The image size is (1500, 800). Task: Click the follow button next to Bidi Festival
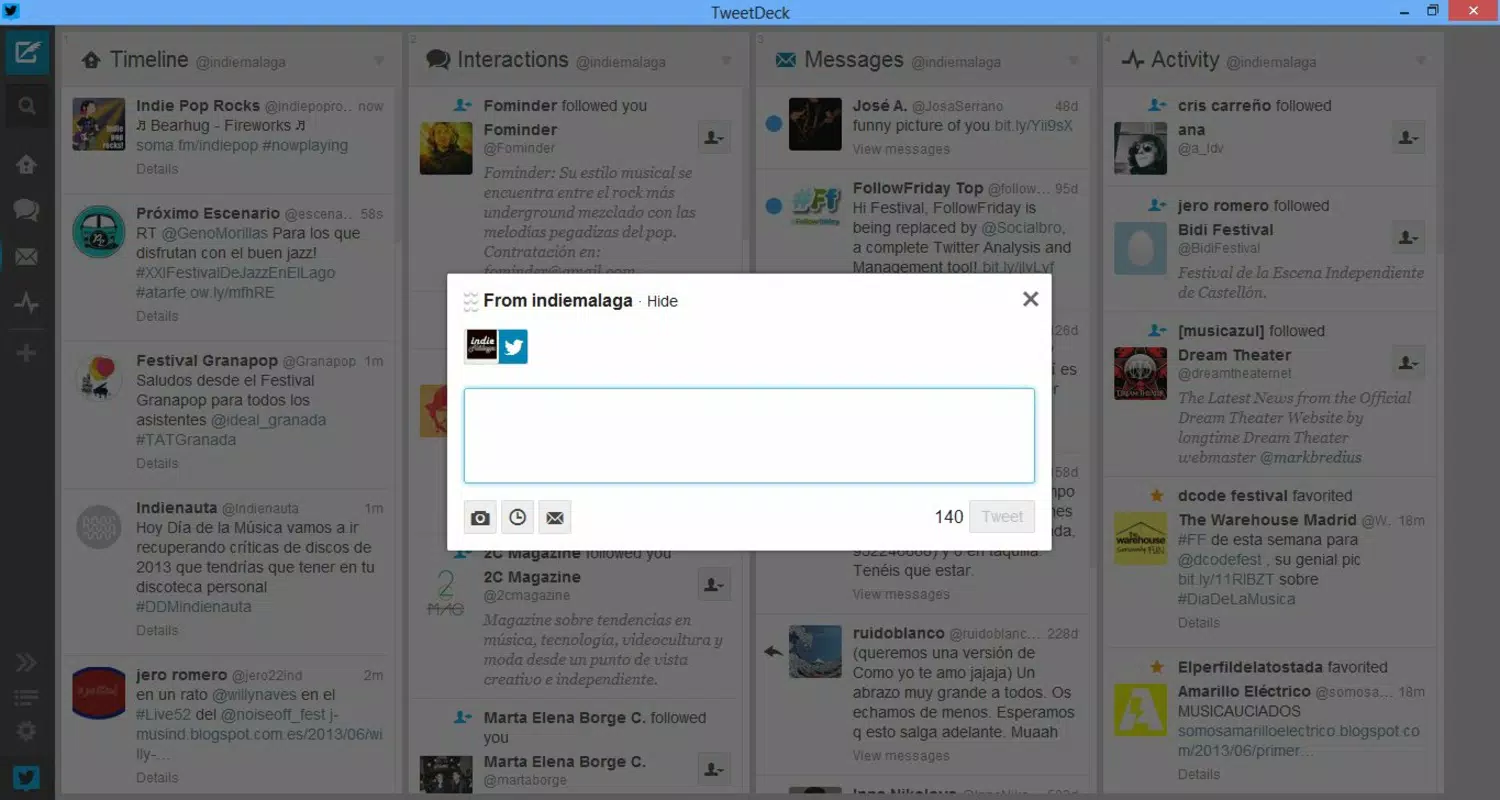click(1408, 238)
